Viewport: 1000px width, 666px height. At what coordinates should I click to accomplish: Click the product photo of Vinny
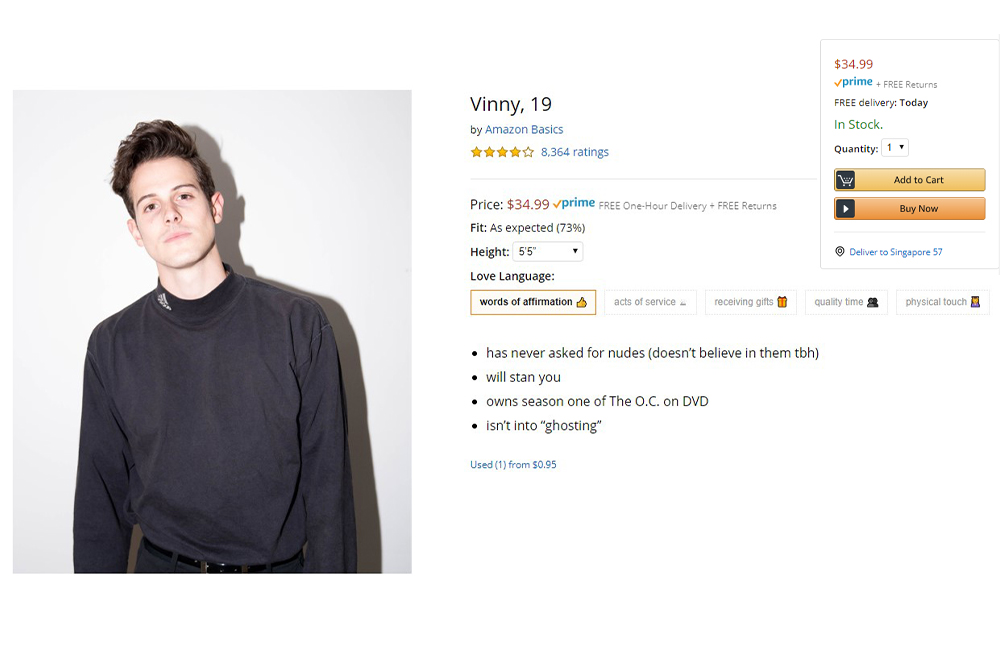(x=212, y=332)
